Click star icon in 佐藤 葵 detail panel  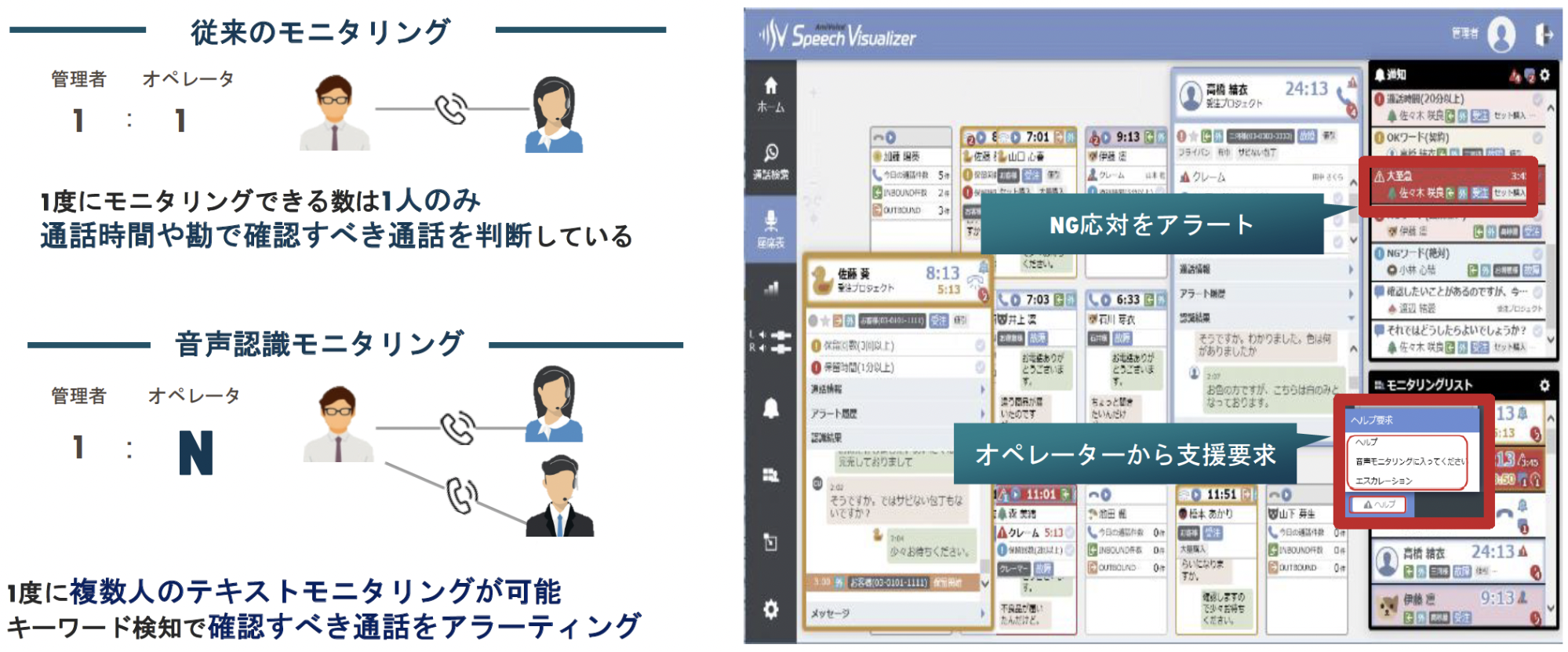coord(824,320)
